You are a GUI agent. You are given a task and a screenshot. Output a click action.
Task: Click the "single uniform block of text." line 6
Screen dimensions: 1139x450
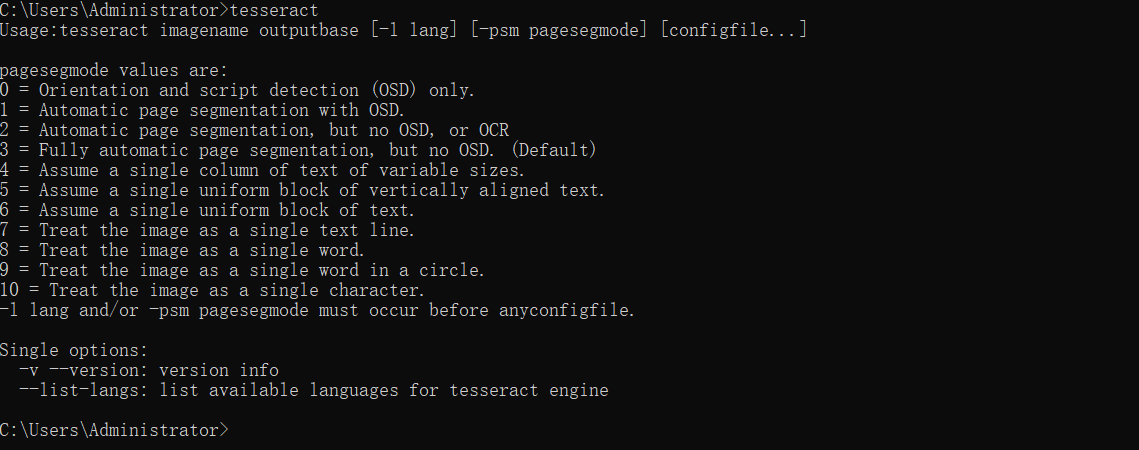pos(207,210)
